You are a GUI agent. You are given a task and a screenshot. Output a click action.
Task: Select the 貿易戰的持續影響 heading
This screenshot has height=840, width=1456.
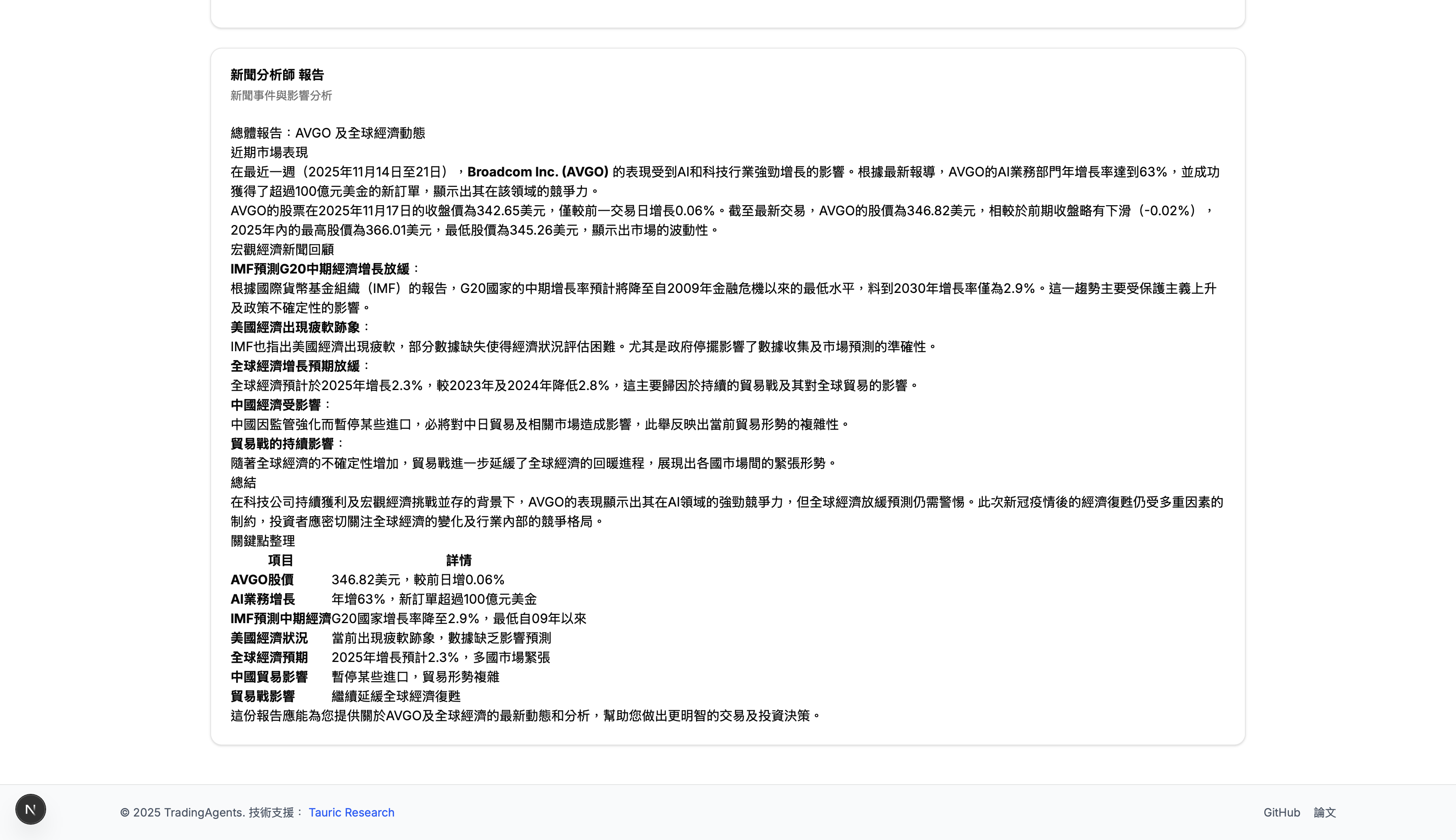coord(282,443)
